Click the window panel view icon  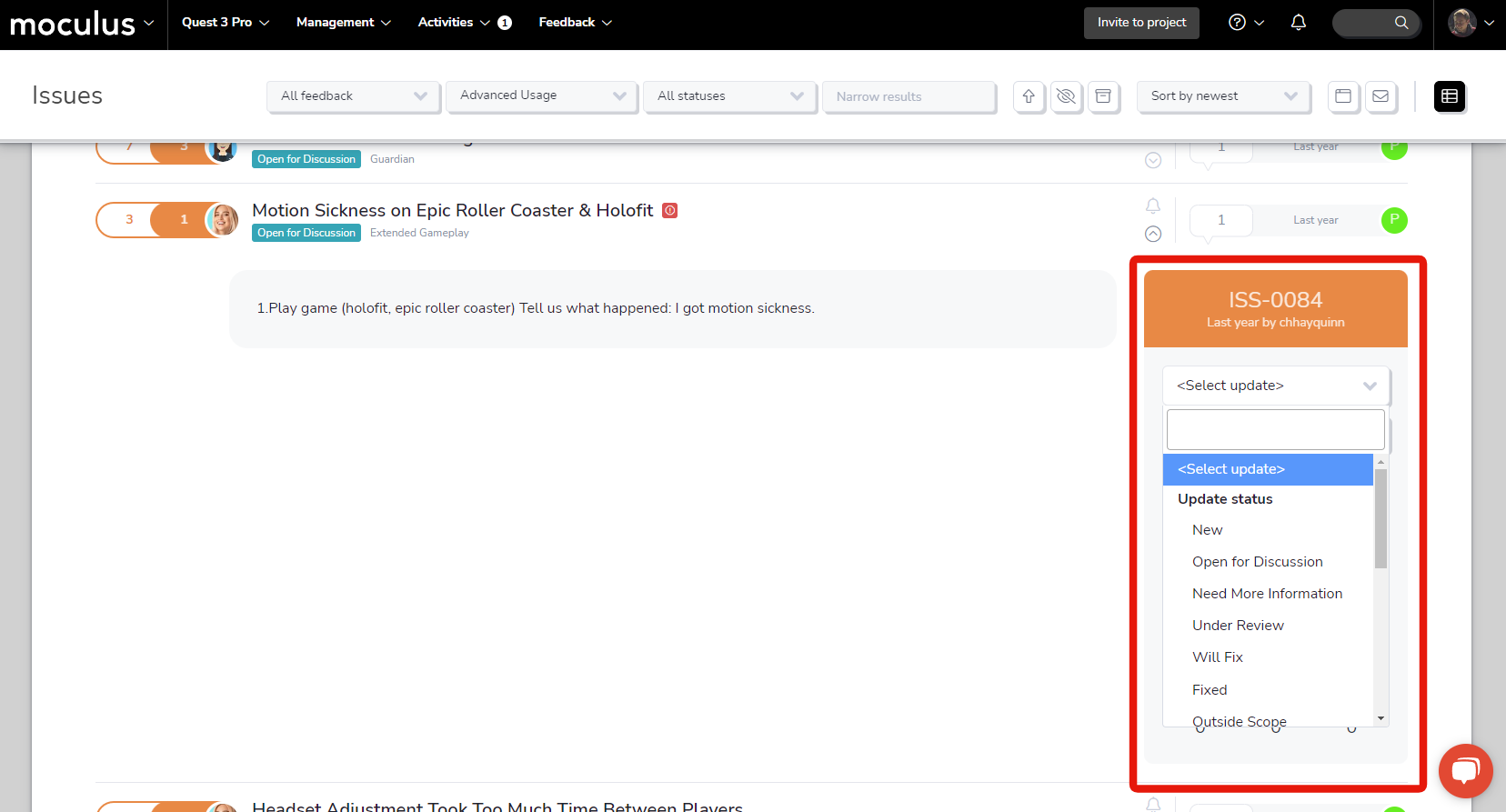point(1343,96)
